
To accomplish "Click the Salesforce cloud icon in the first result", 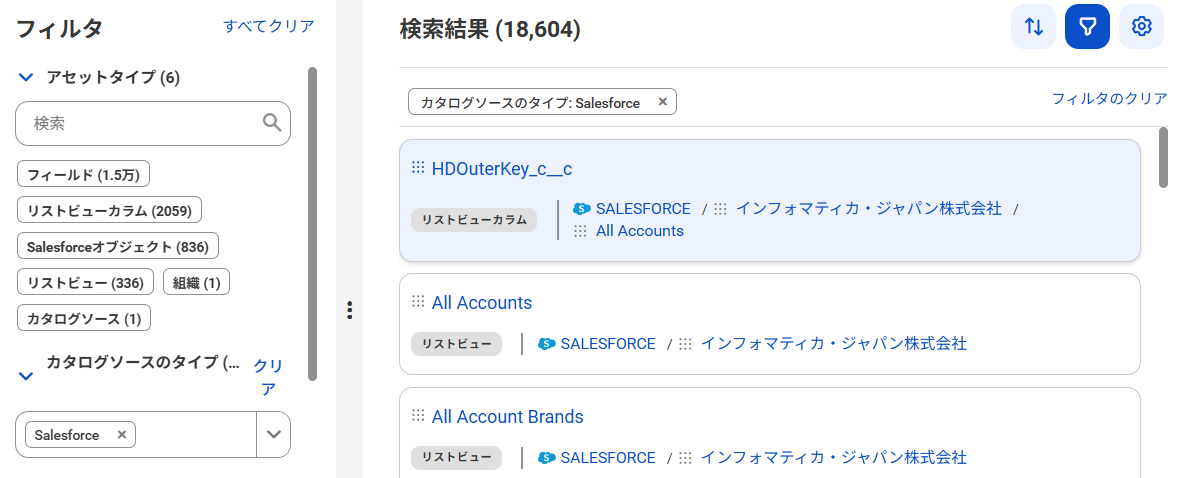I will pyautogui.click(x=582, y=209).
